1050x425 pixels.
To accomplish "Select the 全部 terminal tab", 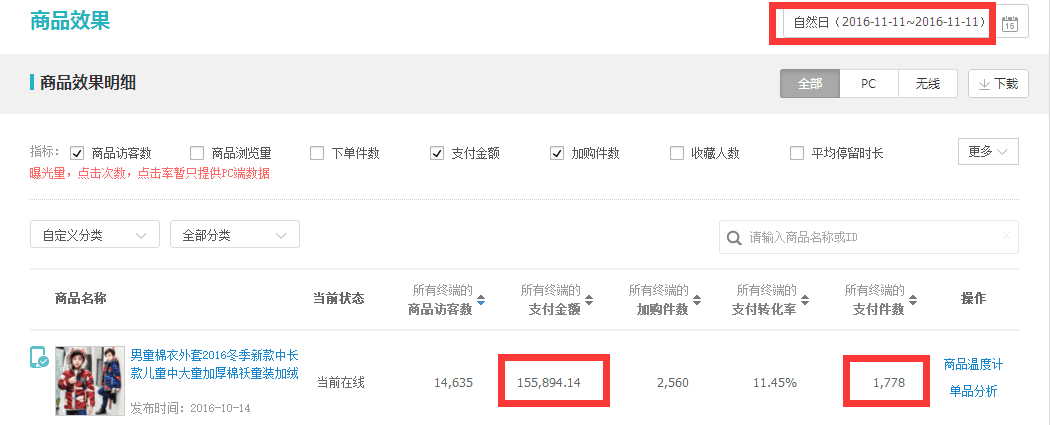I will point(810,84).
